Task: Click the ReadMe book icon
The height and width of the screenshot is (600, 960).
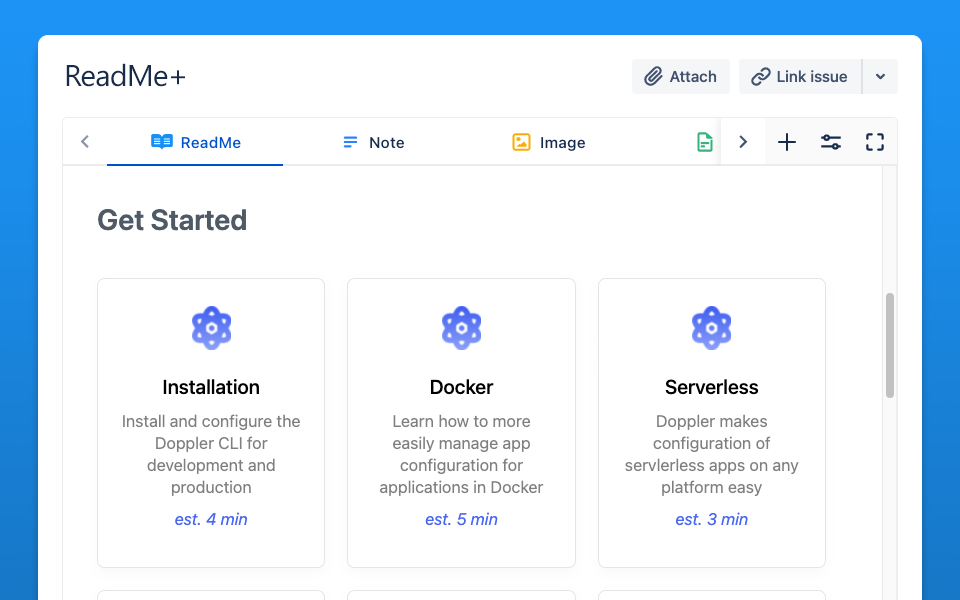Action: pos(162,142)
